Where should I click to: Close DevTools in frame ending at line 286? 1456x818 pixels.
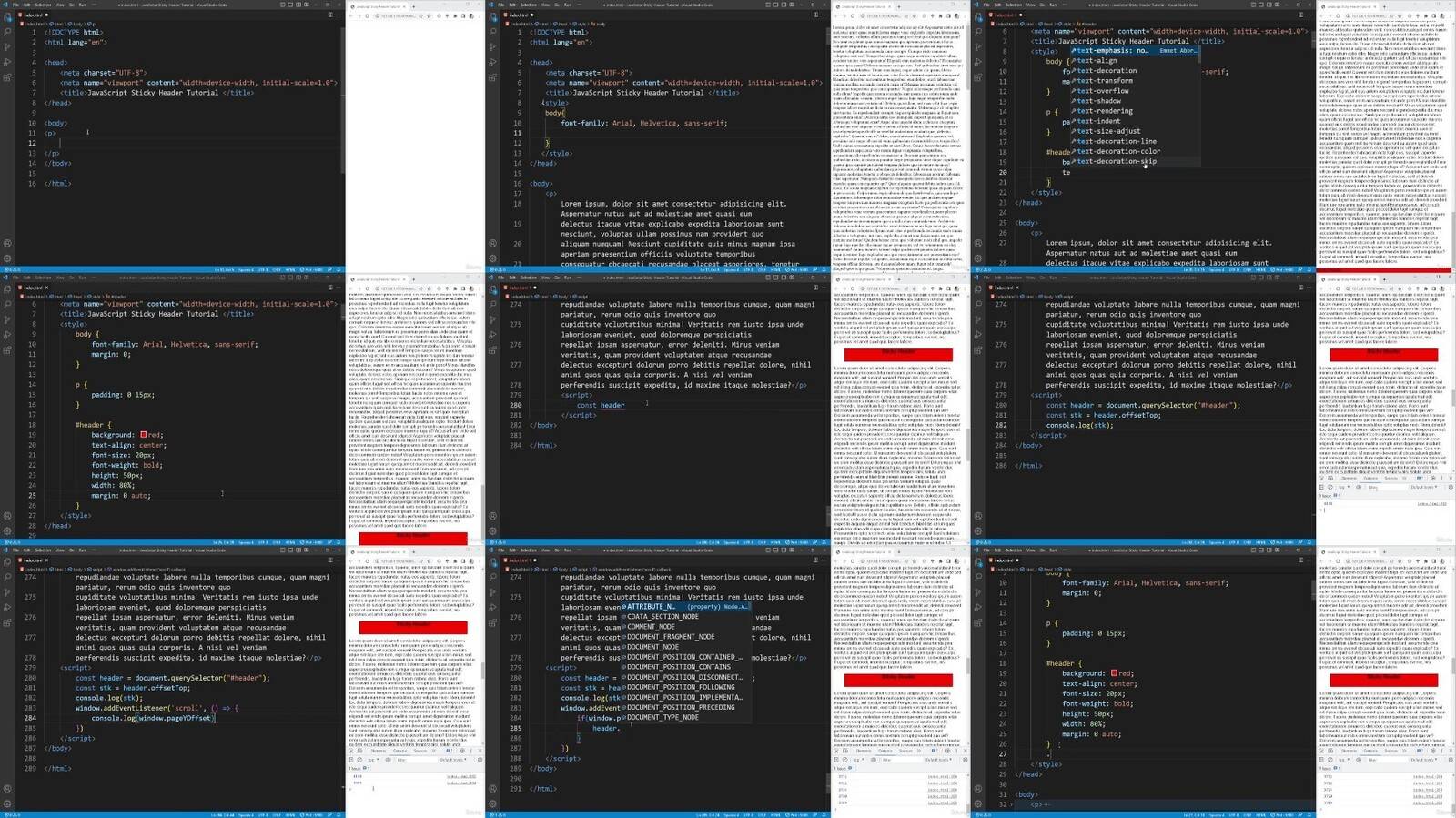point(1450,478)
